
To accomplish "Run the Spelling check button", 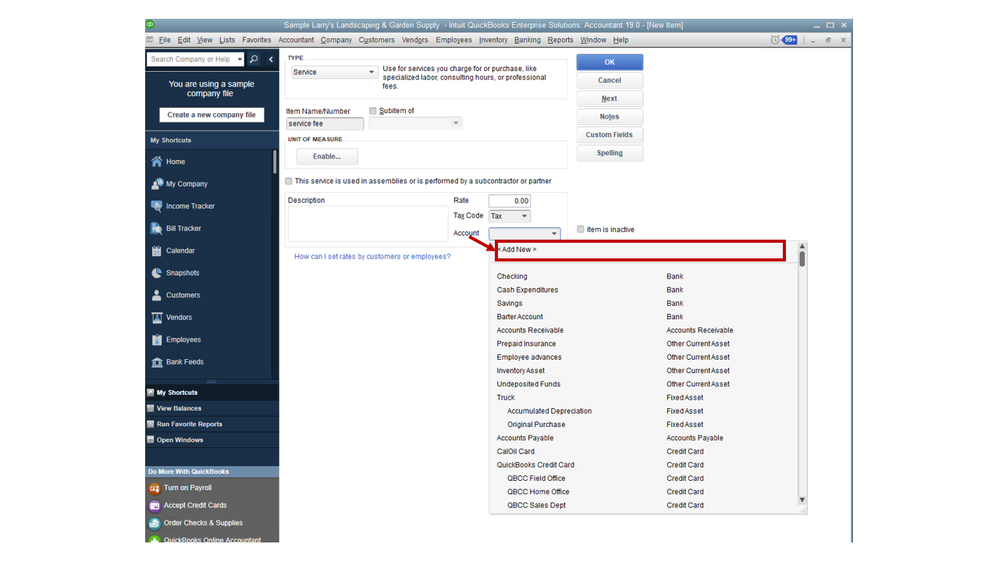I will [x=610, y=153].
